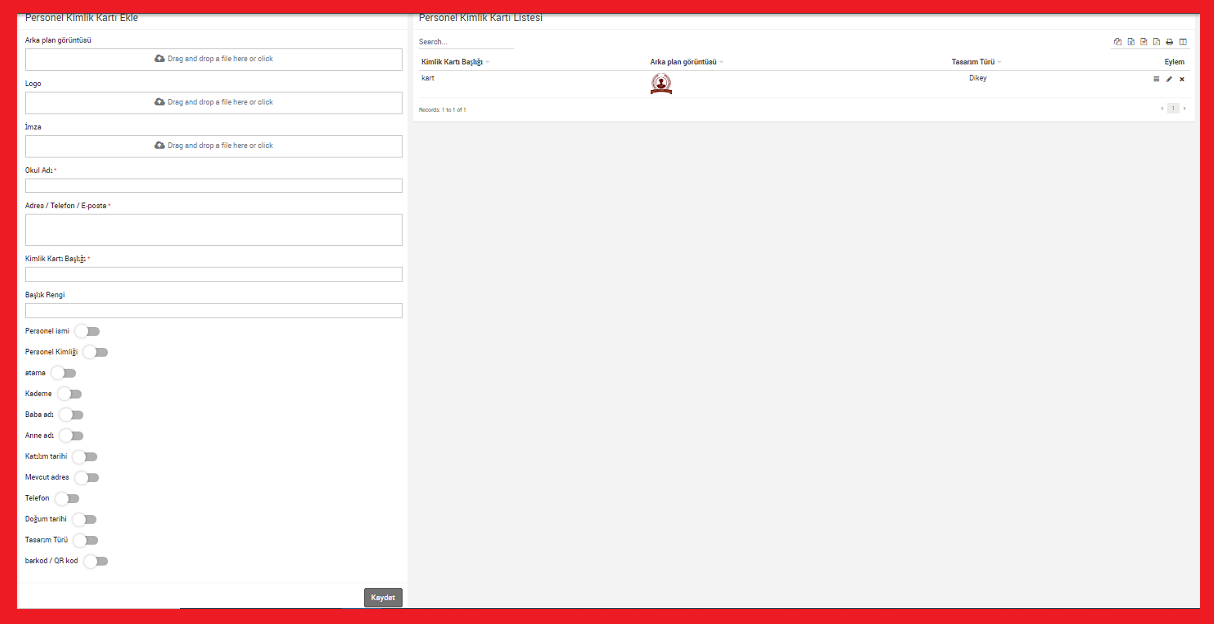1214x624 pixels.
Task: Delete the kart record with X icon
Action: [1181, 79]
